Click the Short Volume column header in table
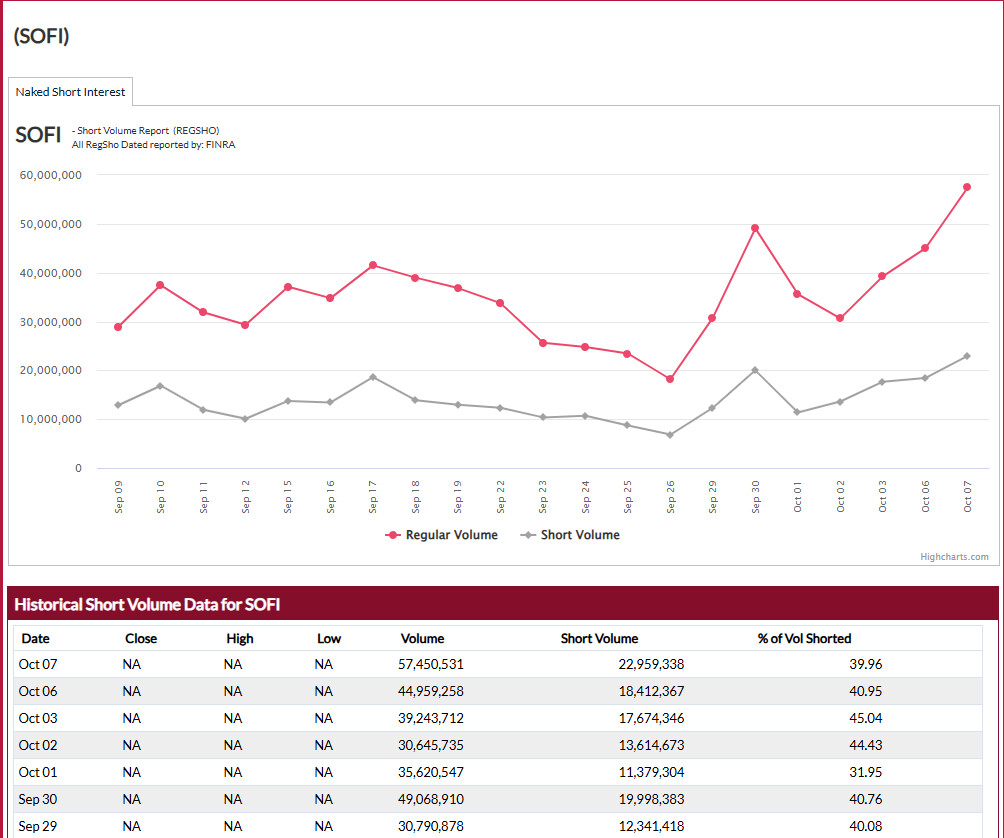The image size is (1004, 838). coord(599,638)
